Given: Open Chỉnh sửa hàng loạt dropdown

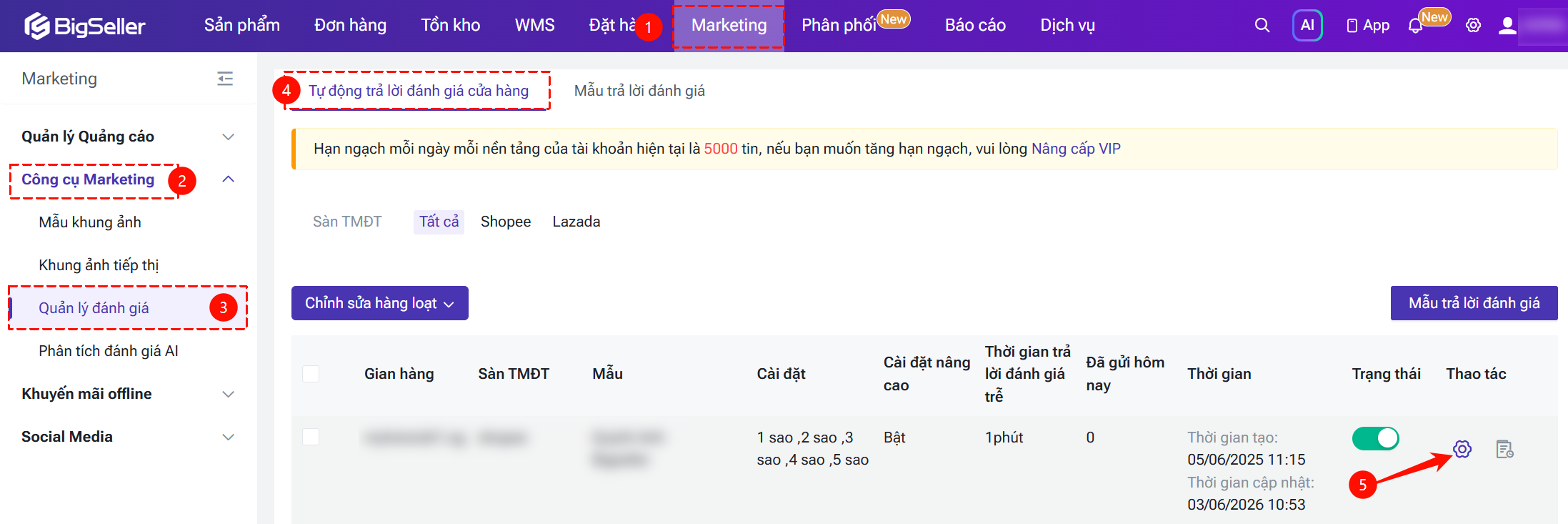Looking at the screenshot, I should (x=380, y=303).
